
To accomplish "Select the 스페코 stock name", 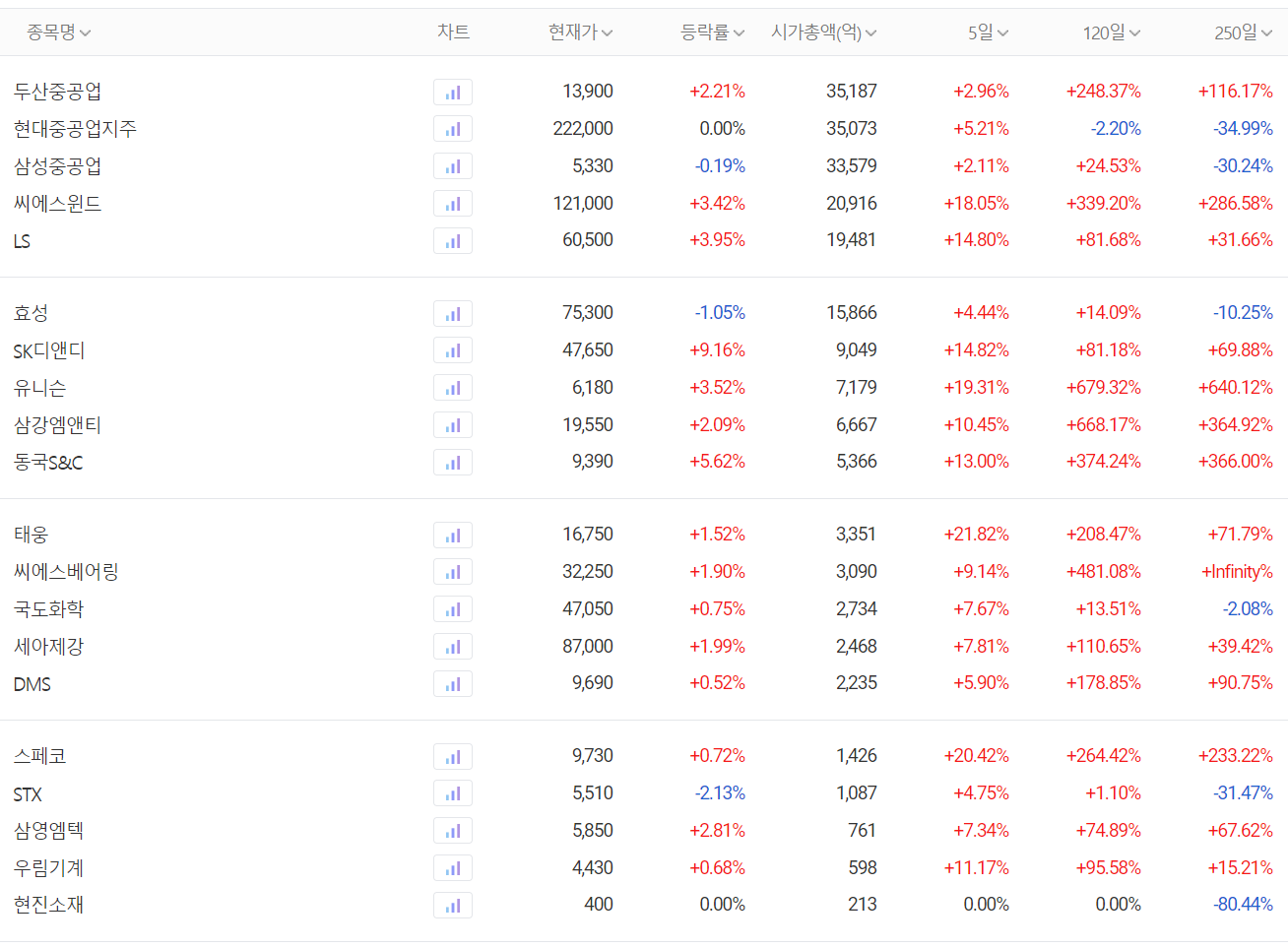I will (x=39, y=756).
